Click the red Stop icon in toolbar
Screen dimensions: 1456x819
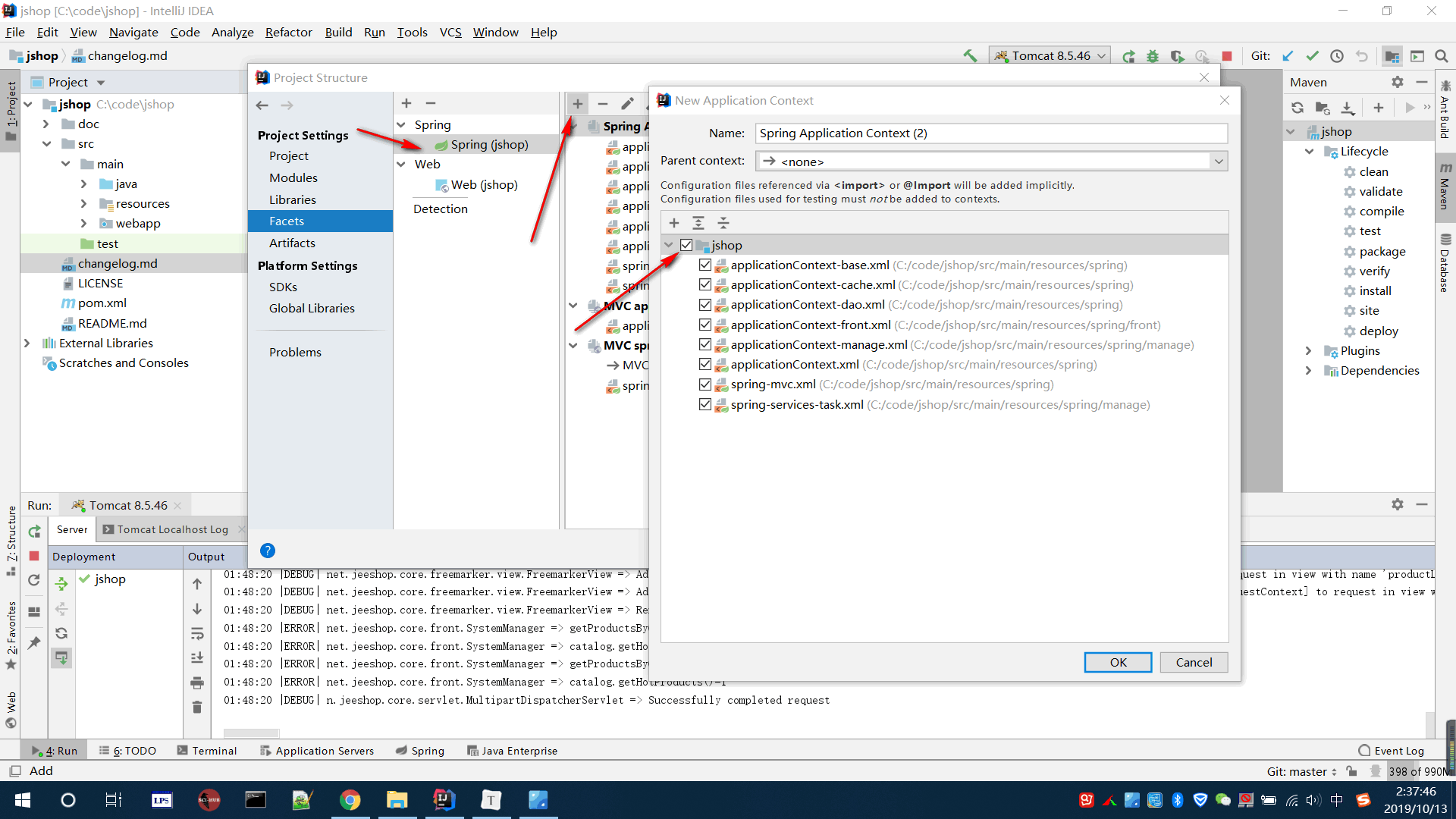click(1227, 55)
